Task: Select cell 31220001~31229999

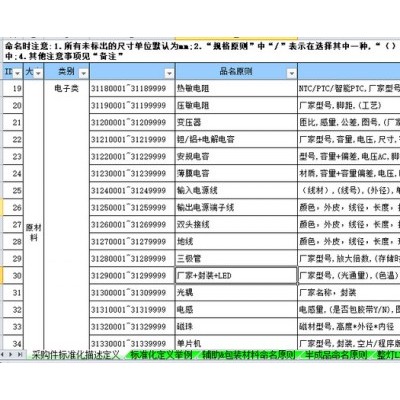Action: pyautogui.click(x=132, y=156)
